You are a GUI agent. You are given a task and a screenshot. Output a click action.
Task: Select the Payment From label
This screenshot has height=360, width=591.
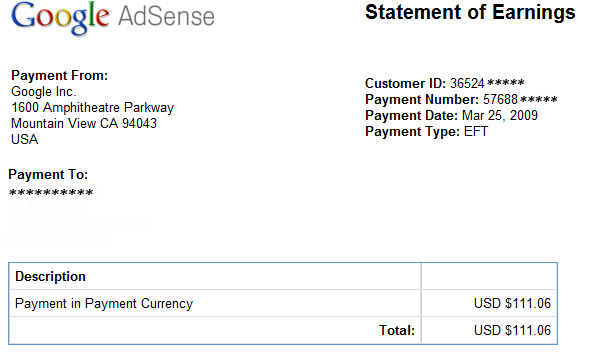point(60,75)
